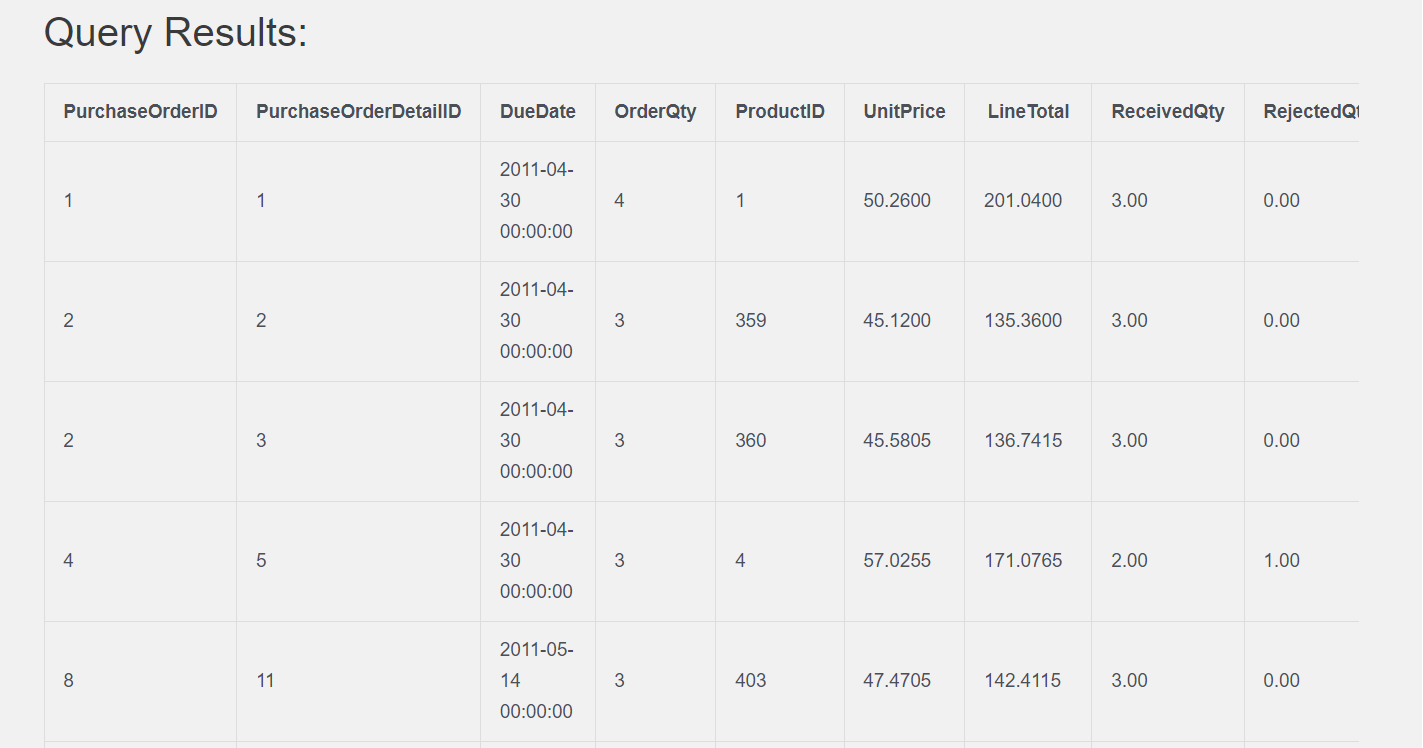Click the LineTotal cell showing 201.0400
1423x748 pixels.
point(1022,201)
